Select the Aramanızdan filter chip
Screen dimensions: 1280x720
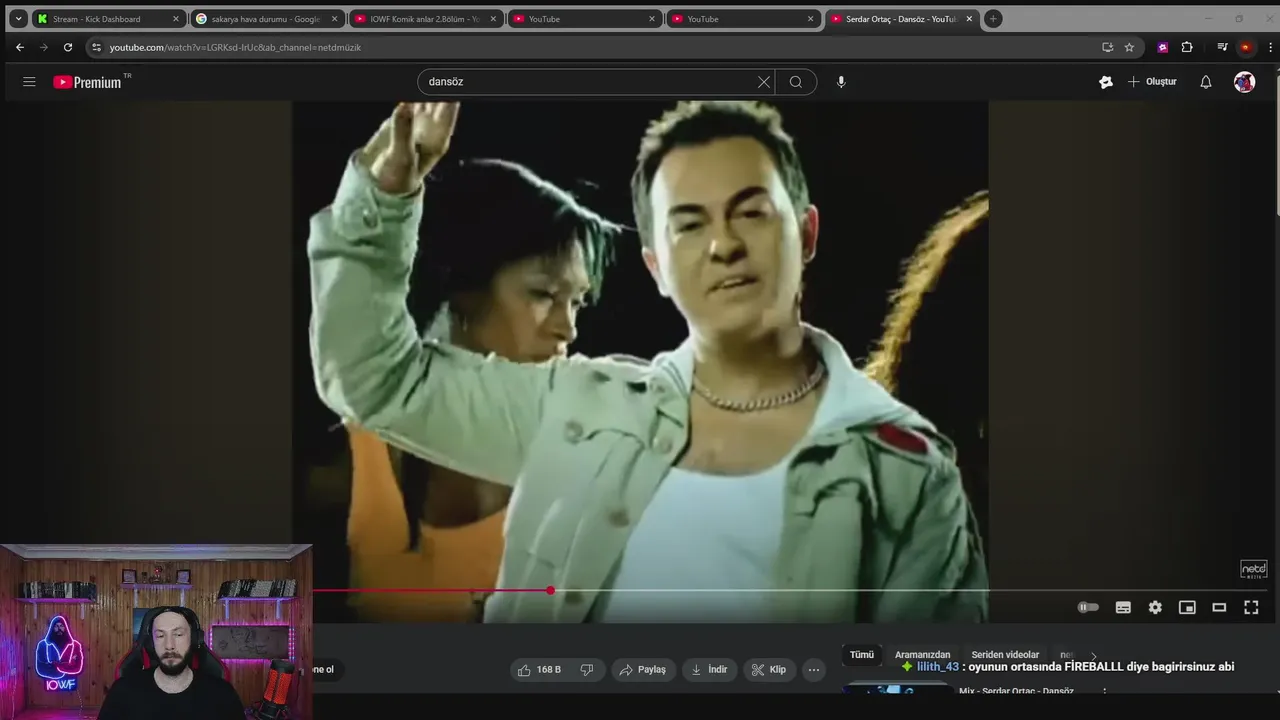923,655
